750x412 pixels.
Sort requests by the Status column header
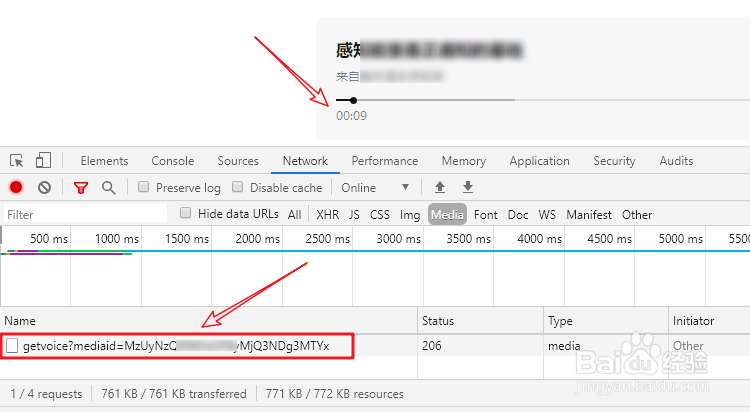(481, 321)
